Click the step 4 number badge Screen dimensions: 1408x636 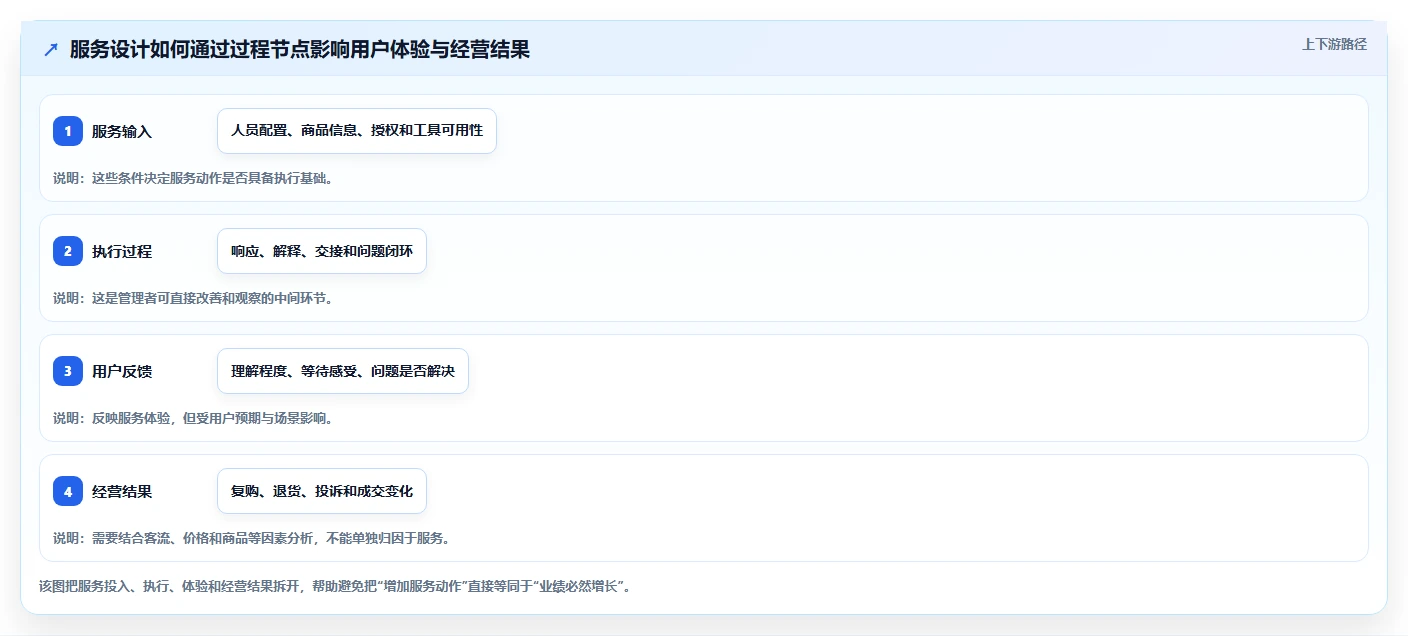pyautogui.click(x=68, y=491)
